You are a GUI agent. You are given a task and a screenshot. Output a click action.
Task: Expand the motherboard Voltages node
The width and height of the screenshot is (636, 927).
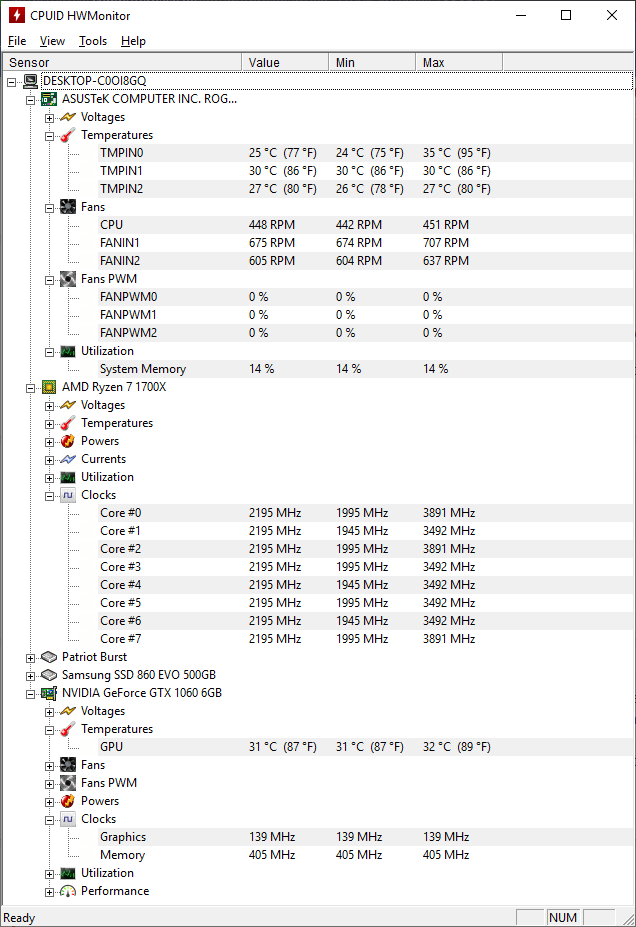coord(49,117)
